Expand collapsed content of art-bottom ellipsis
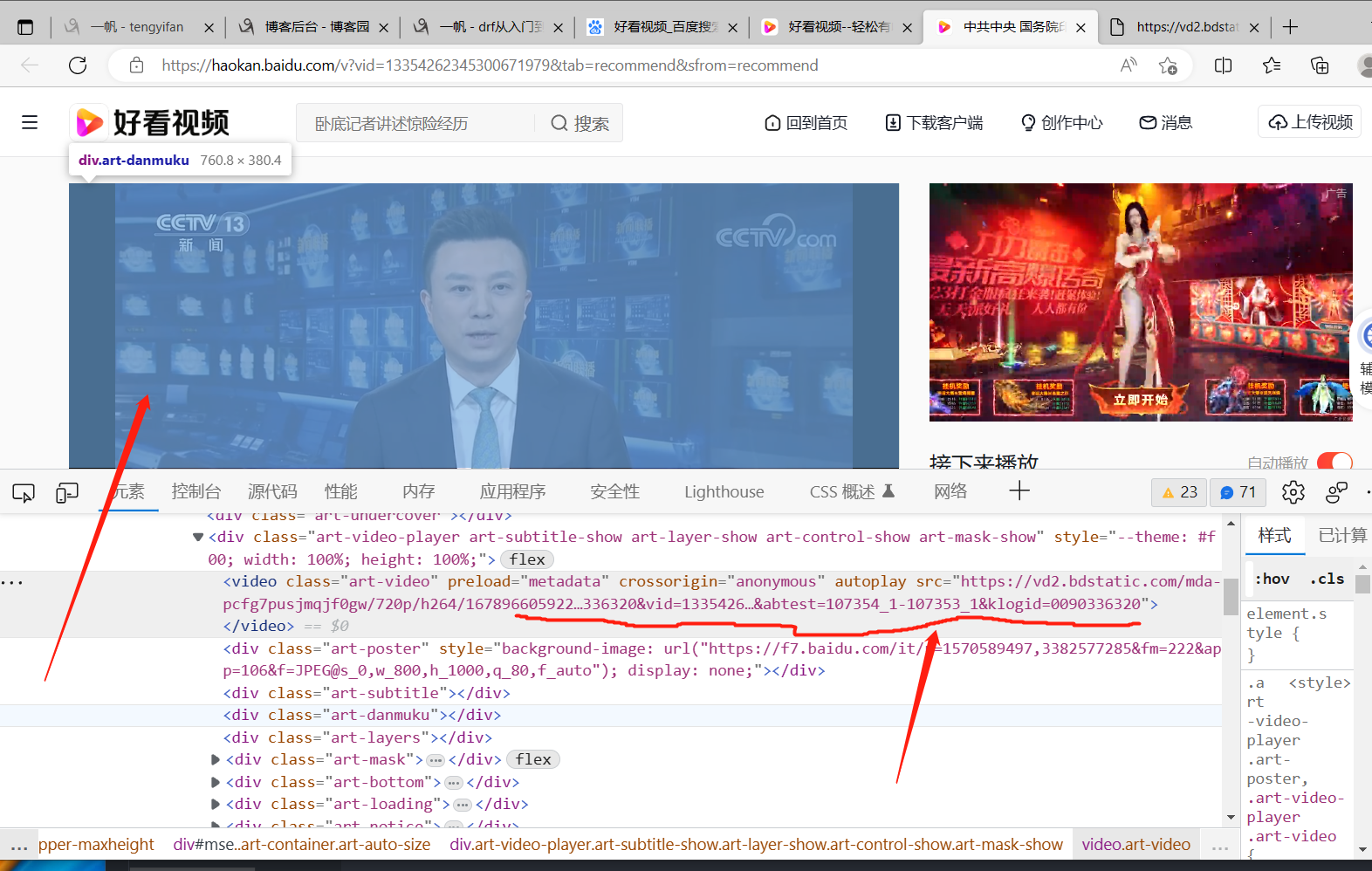Viewport: 1372px width, 871px height. pos(453,783)
